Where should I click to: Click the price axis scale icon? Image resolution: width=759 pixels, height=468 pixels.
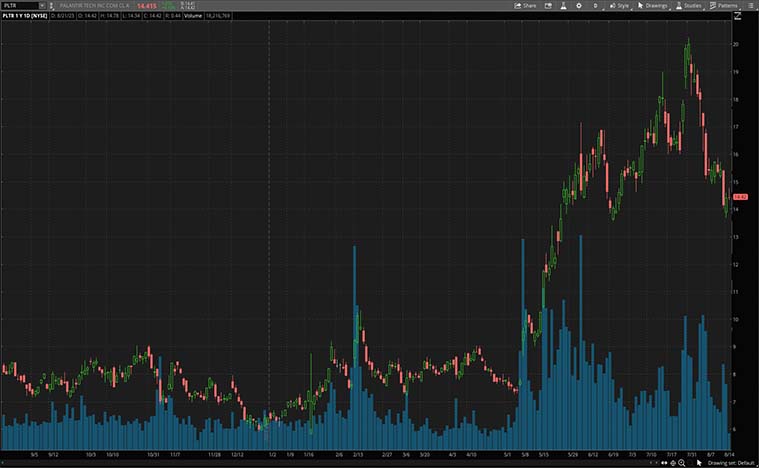click(738, 15)
